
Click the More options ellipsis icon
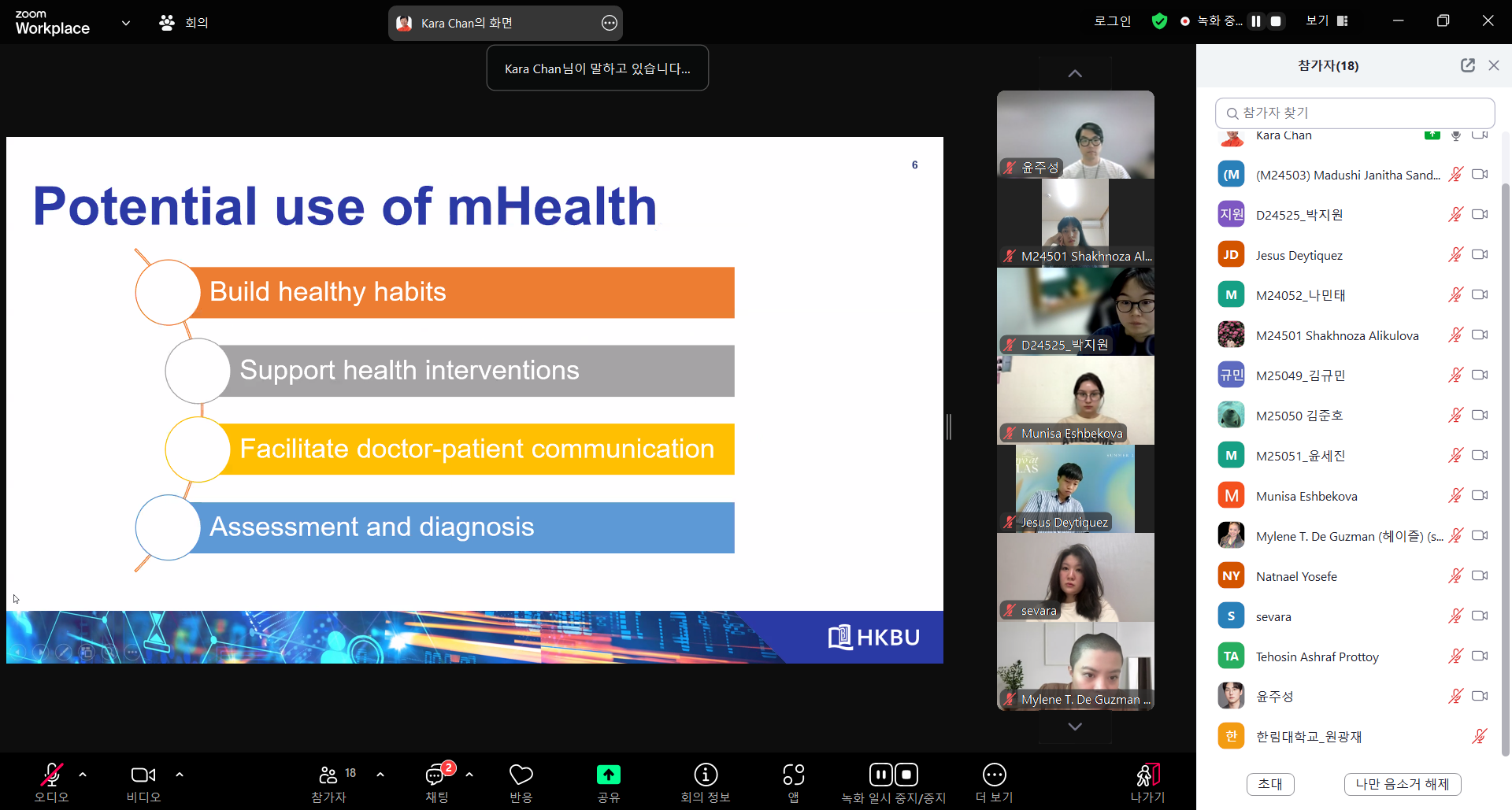click(x=994, y=775)
